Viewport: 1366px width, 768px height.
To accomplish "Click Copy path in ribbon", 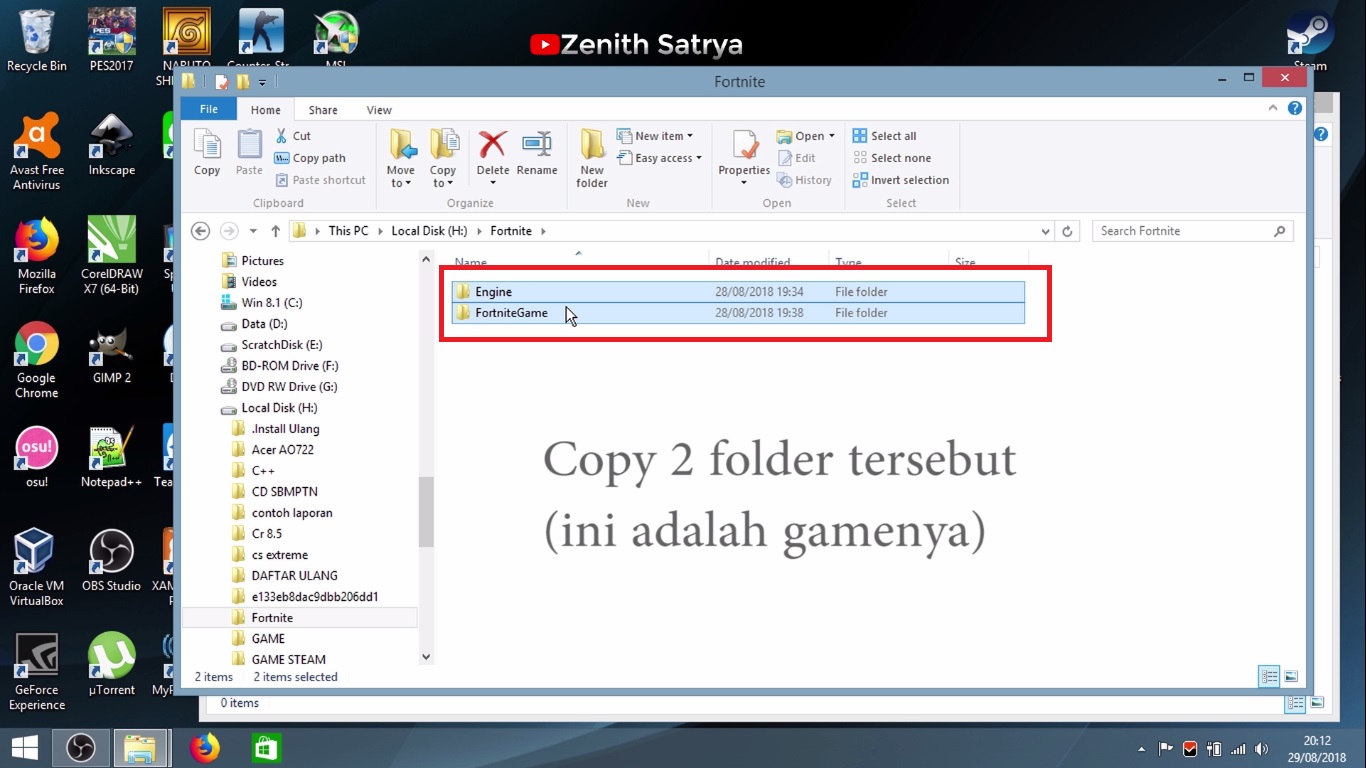I will 310,158.
